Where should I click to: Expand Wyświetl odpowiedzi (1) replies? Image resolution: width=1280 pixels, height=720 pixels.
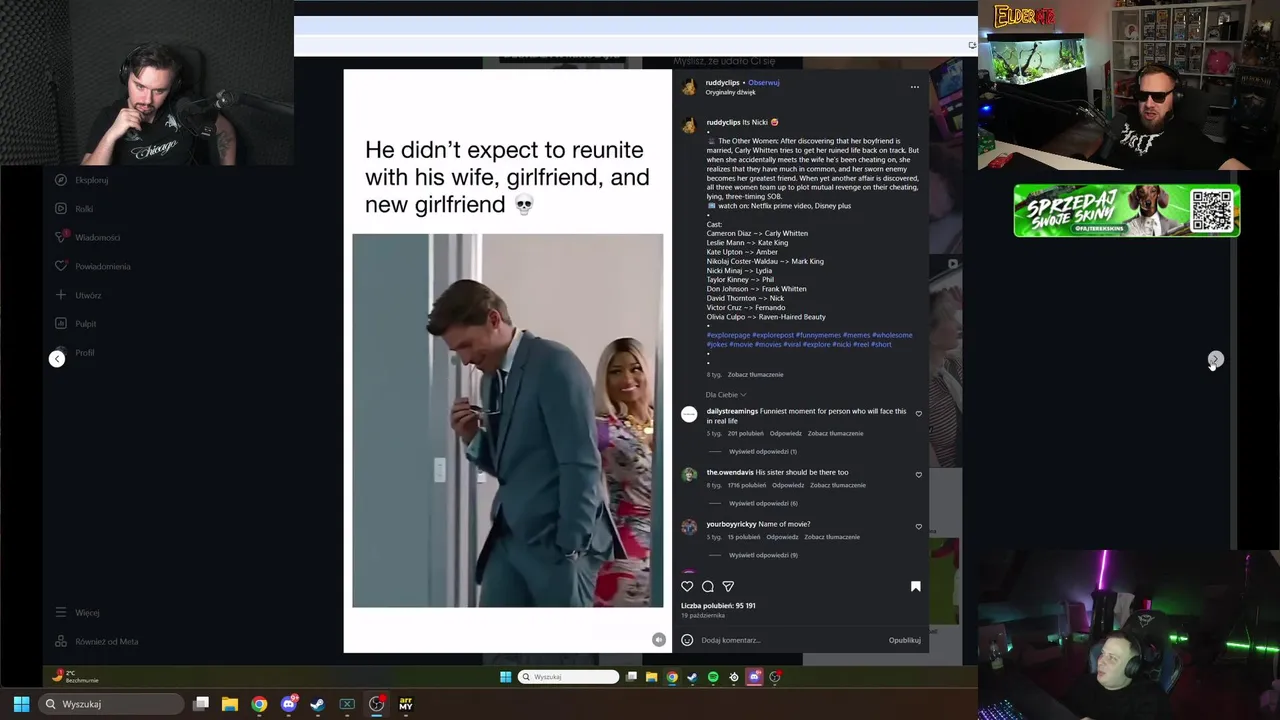pyautogui.click(x=763, y=451)
